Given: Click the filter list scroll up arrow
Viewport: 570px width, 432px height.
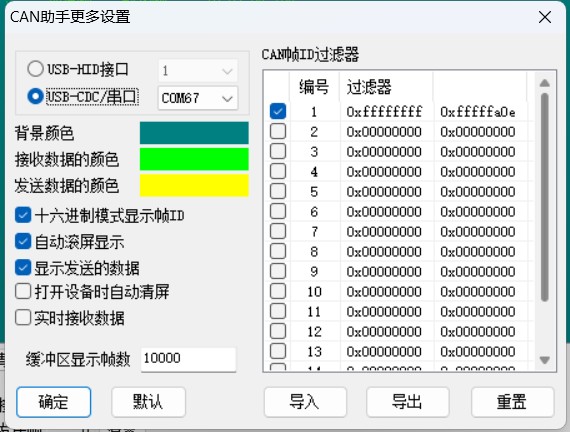Looking at the screenshot, I should pyautogui.click(x=545, y=83).
